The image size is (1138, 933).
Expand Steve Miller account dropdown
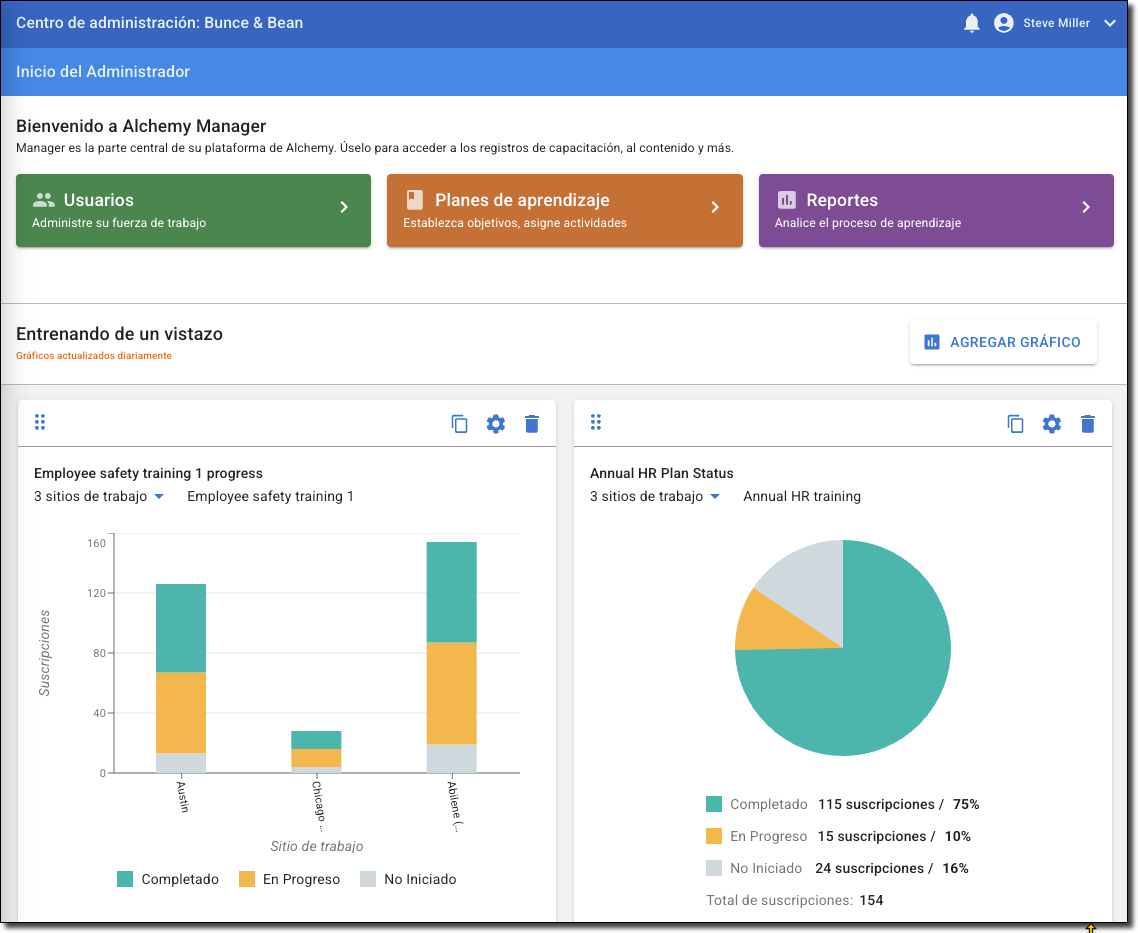click(1109, 24)
